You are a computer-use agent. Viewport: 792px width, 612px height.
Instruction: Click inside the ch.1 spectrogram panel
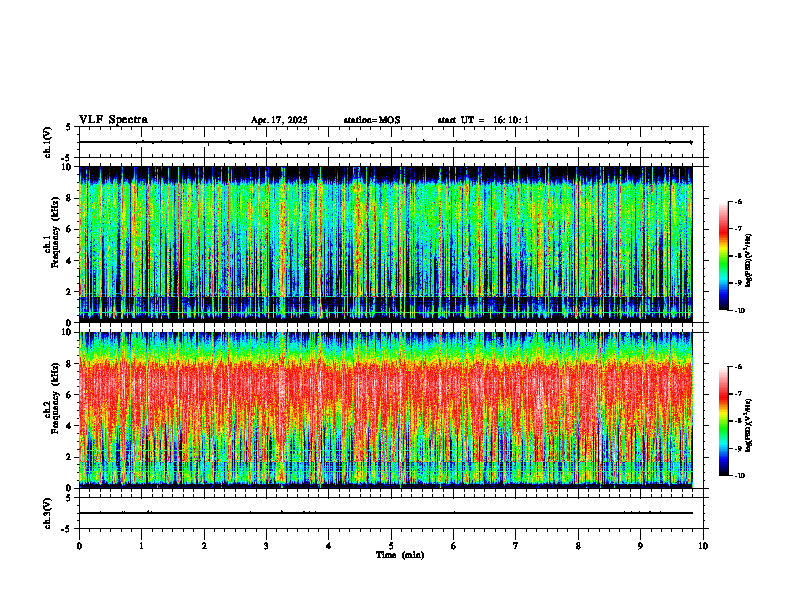tap(386, 244)
